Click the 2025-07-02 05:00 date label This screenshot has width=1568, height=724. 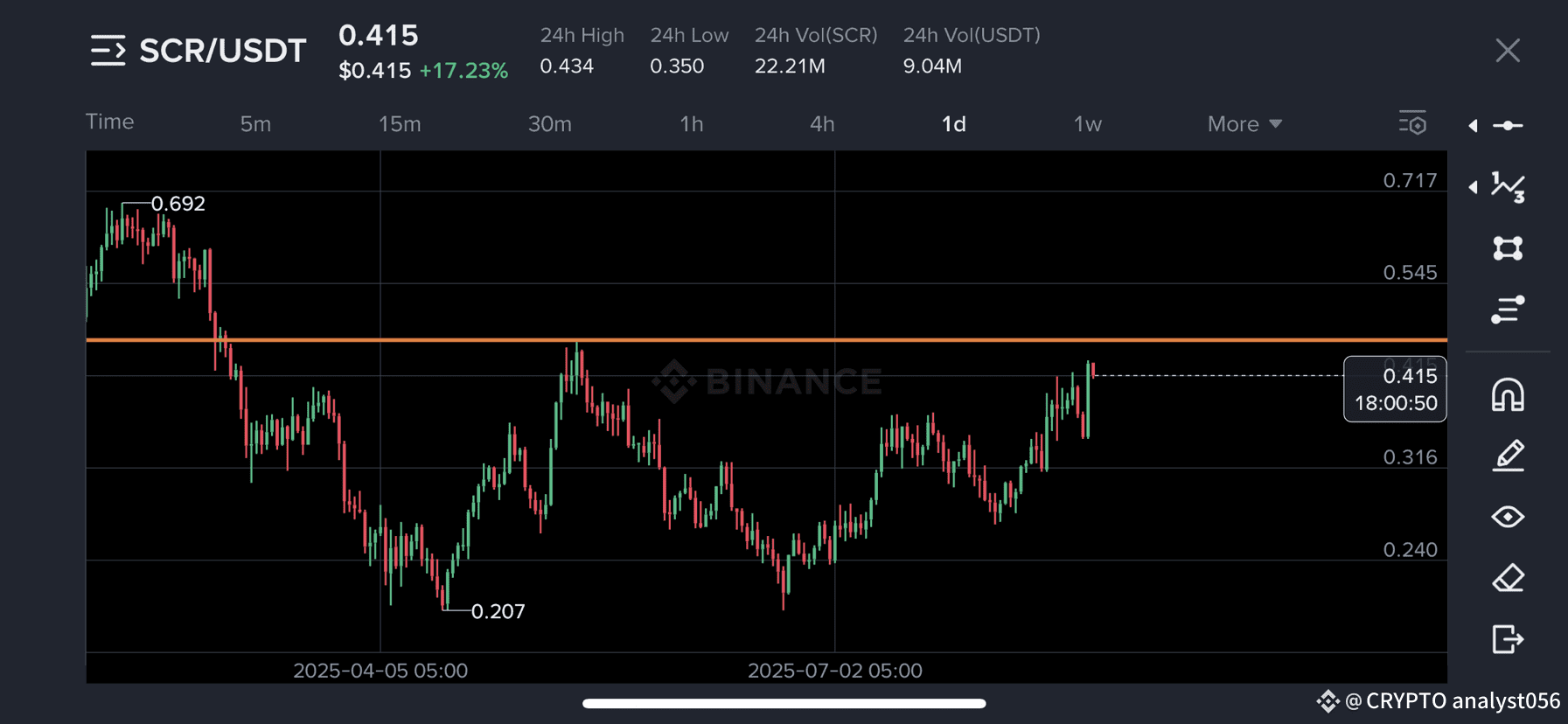coord(835,671)
